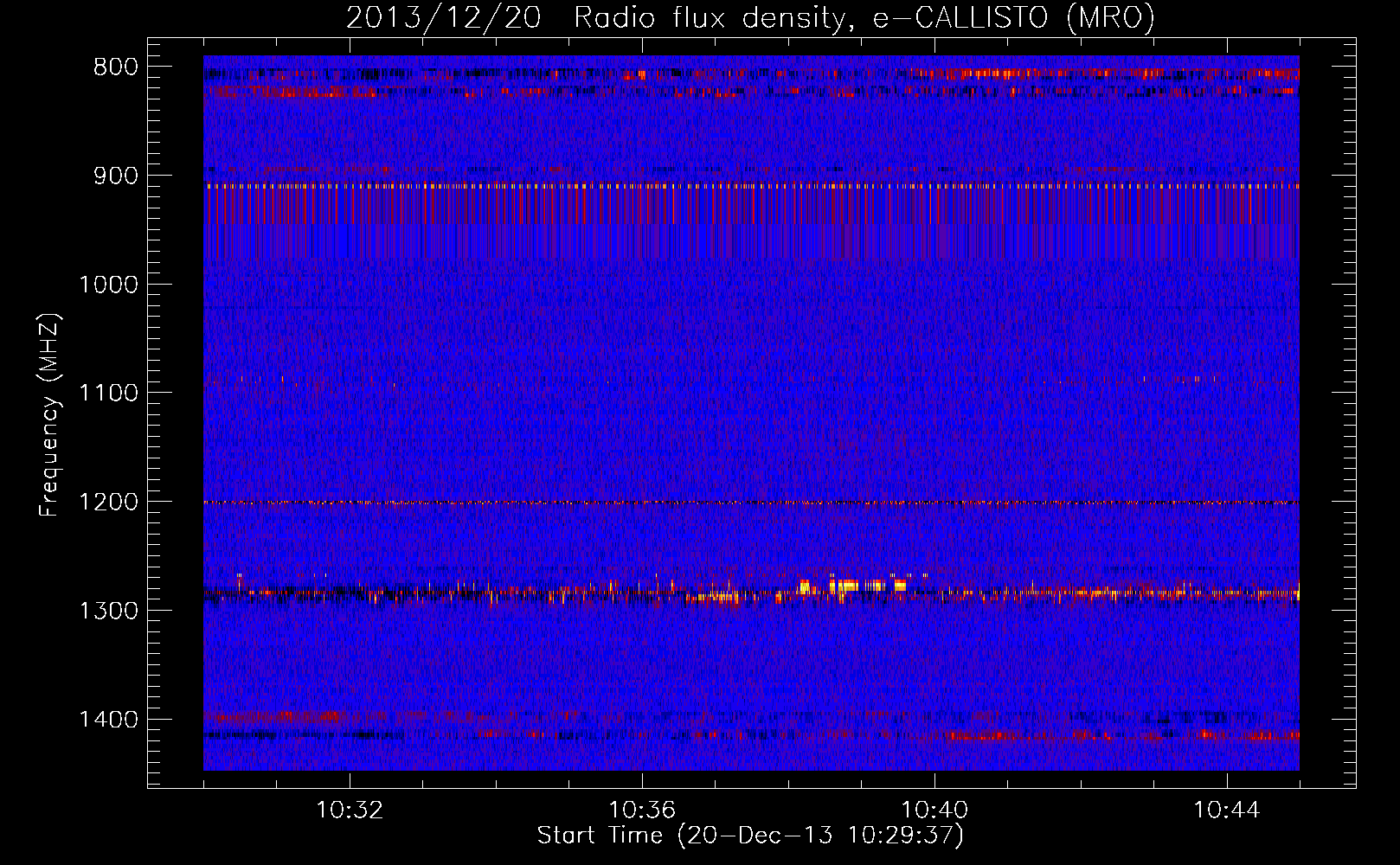Click the plot title 'Radio flux density, e-CALLISTO (MRO)'

[x=864, y=17]
